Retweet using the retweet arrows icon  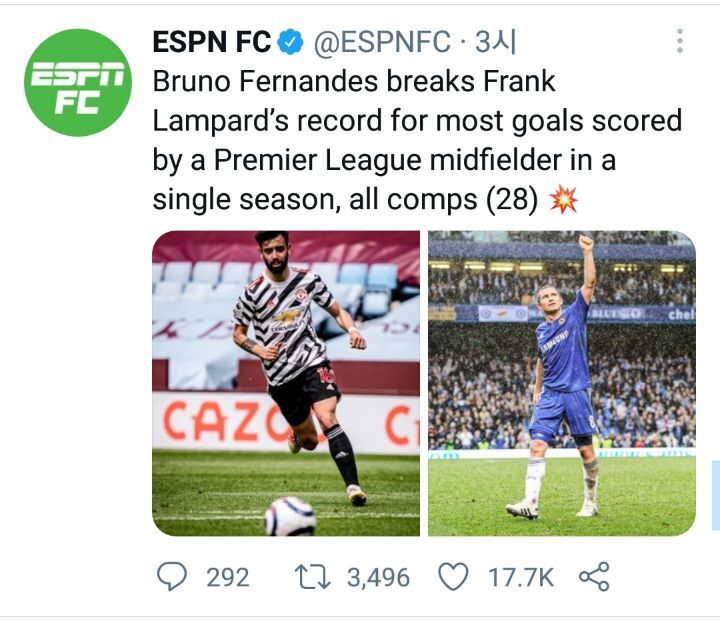click(310, 577)
